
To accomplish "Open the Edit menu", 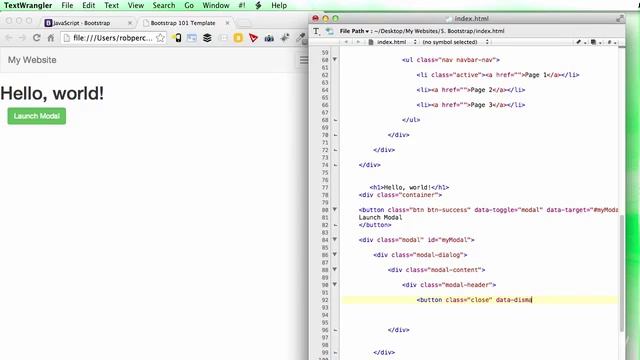I will tap(89, 5).
